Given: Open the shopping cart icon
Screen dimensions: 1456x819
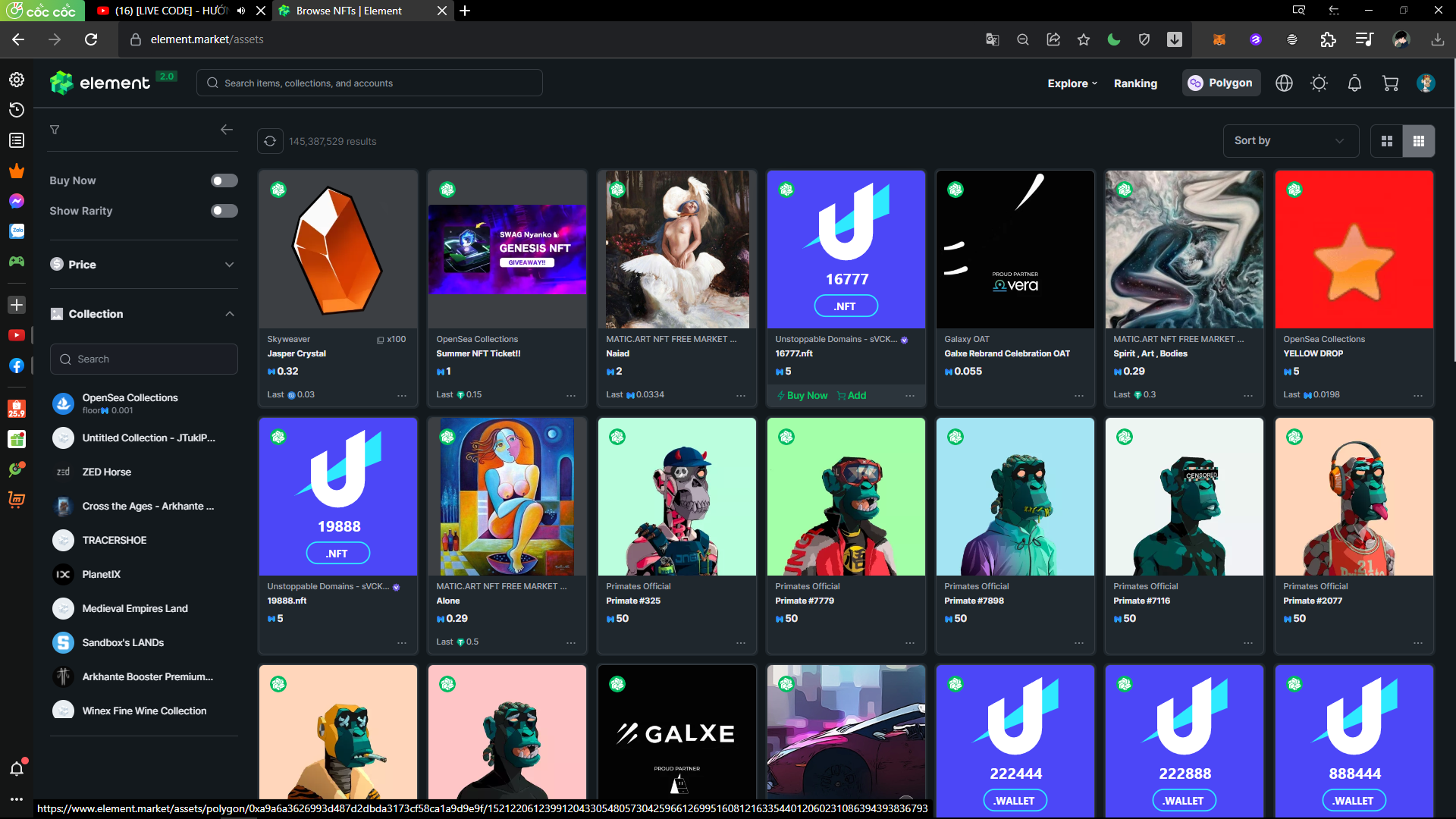Looking at the screenshot, I should [1390, 83].
